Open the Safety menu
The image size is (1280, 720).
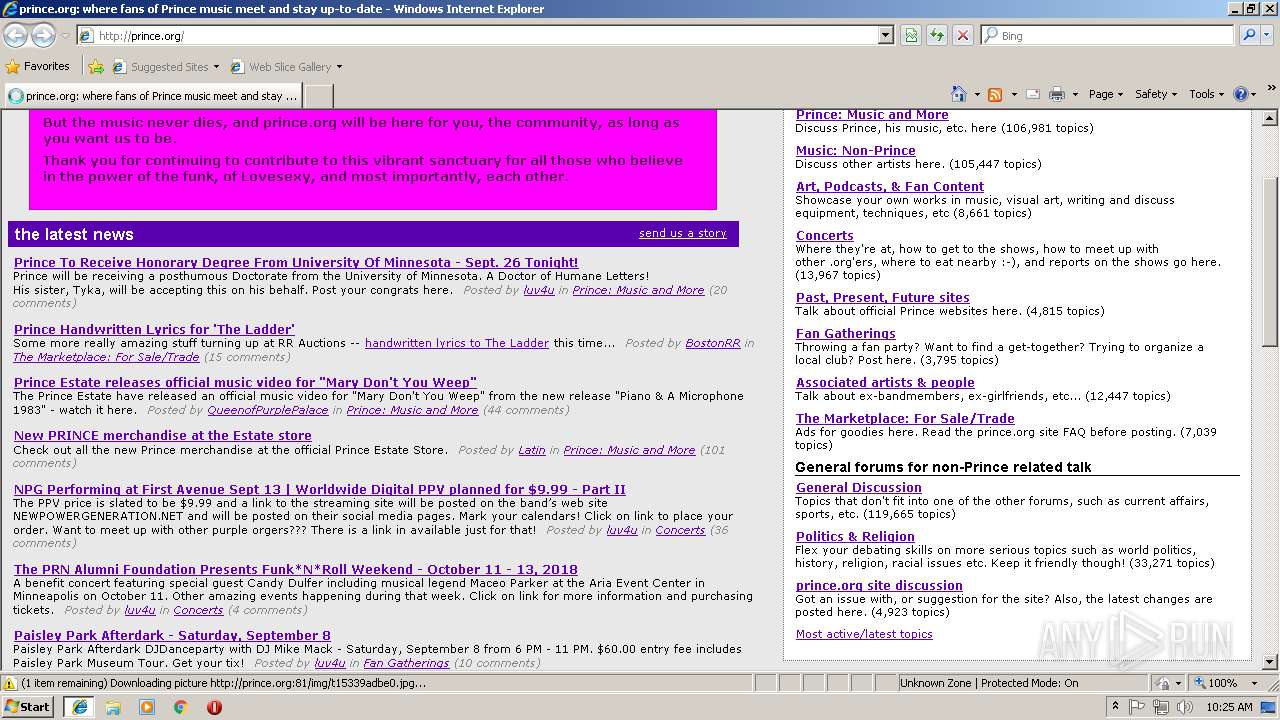point(1156,94)
